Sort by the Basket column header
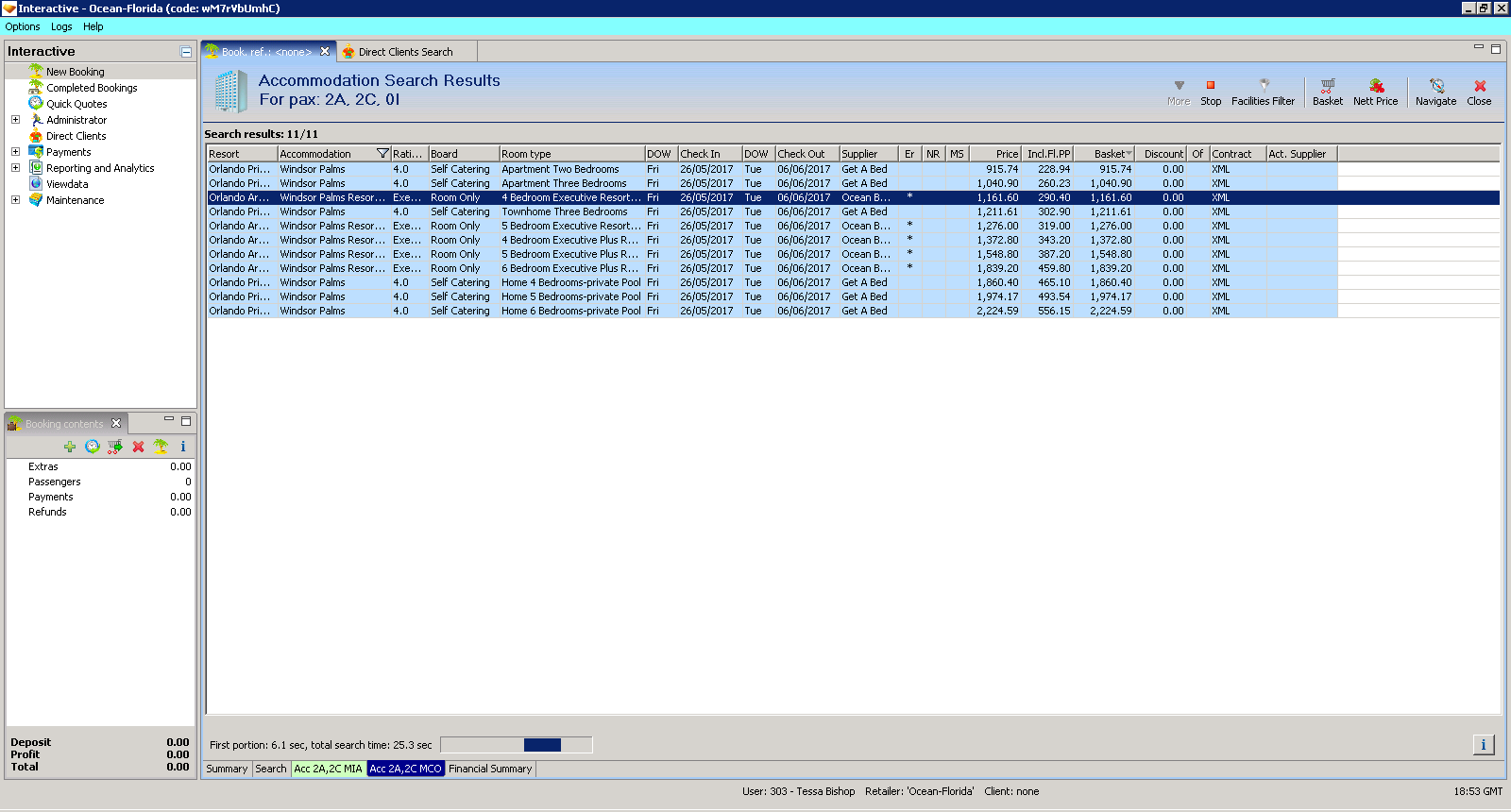 pos(1103,154)
